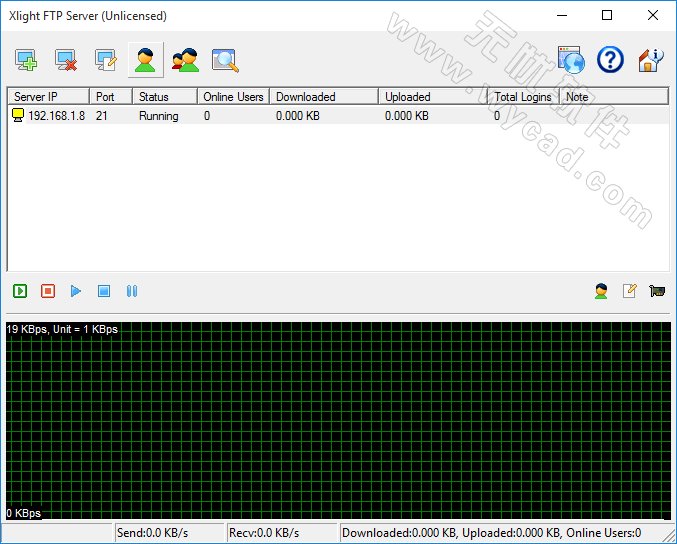Click the Recv:0.0 KB/s status entry
677x544 pixels.
click(x=264, y=533)
